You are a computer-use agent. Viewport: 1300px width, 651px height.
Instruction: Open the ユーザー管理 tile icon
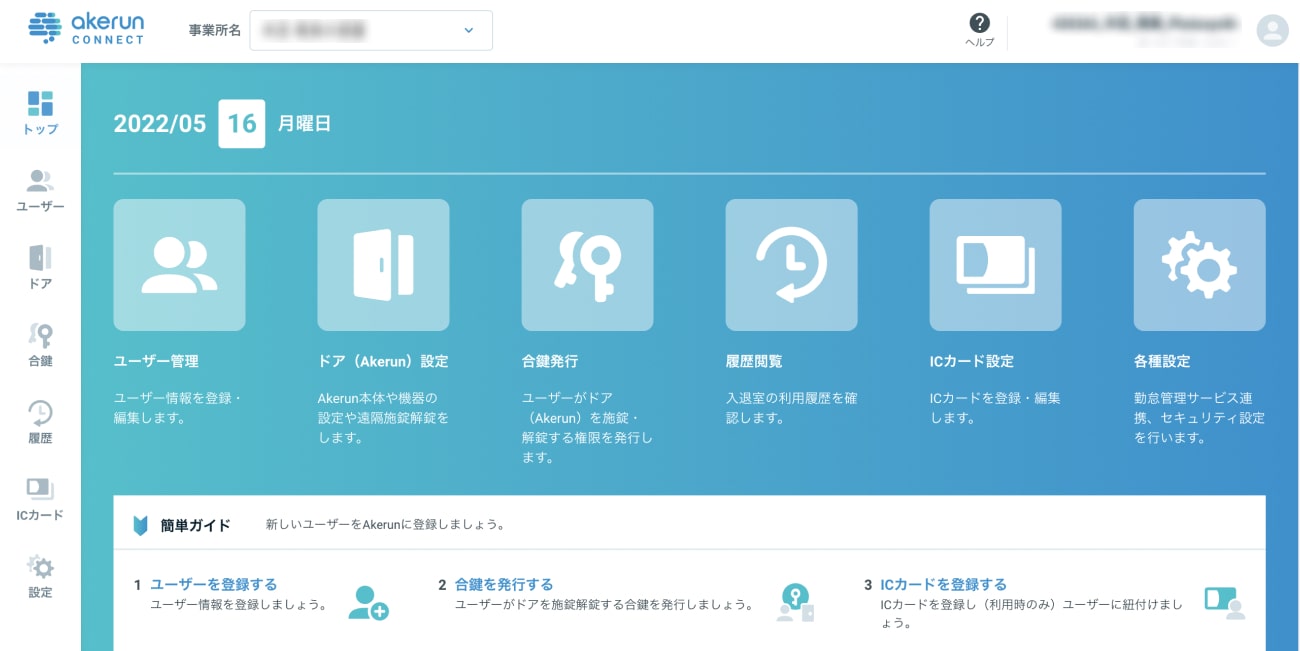[179, 265]
